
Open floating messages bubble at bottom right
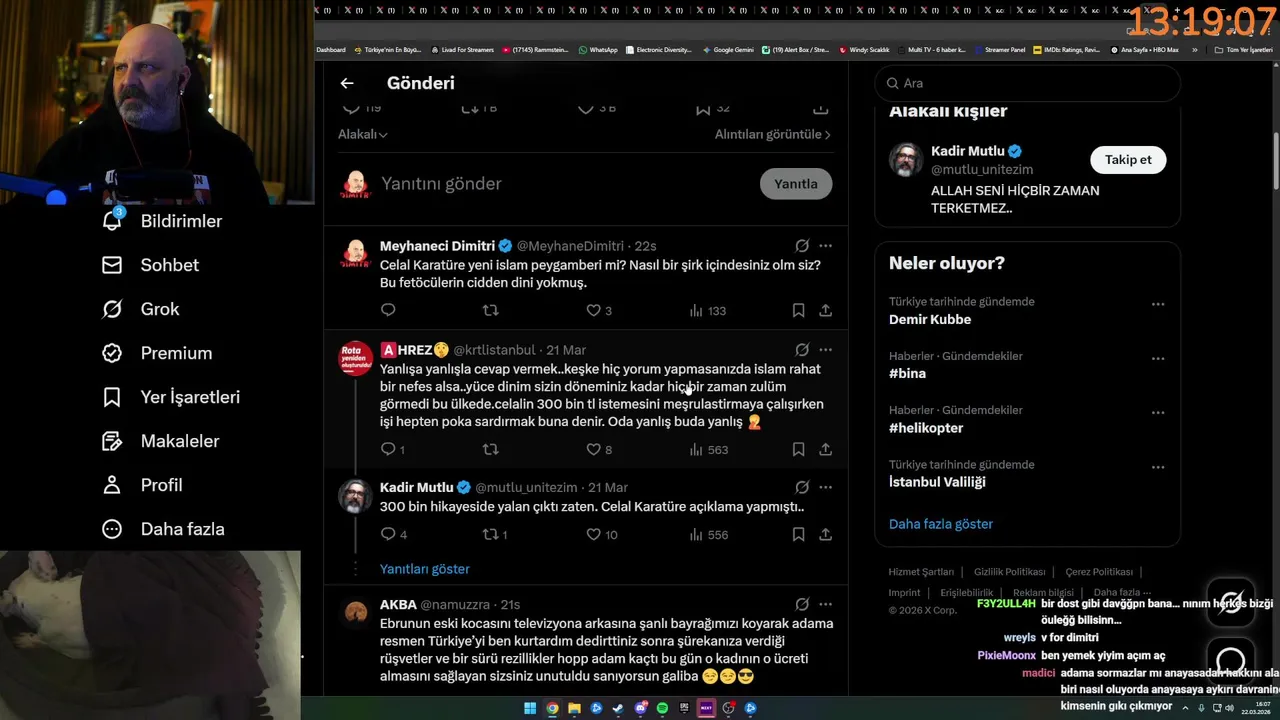point(1231,660)
